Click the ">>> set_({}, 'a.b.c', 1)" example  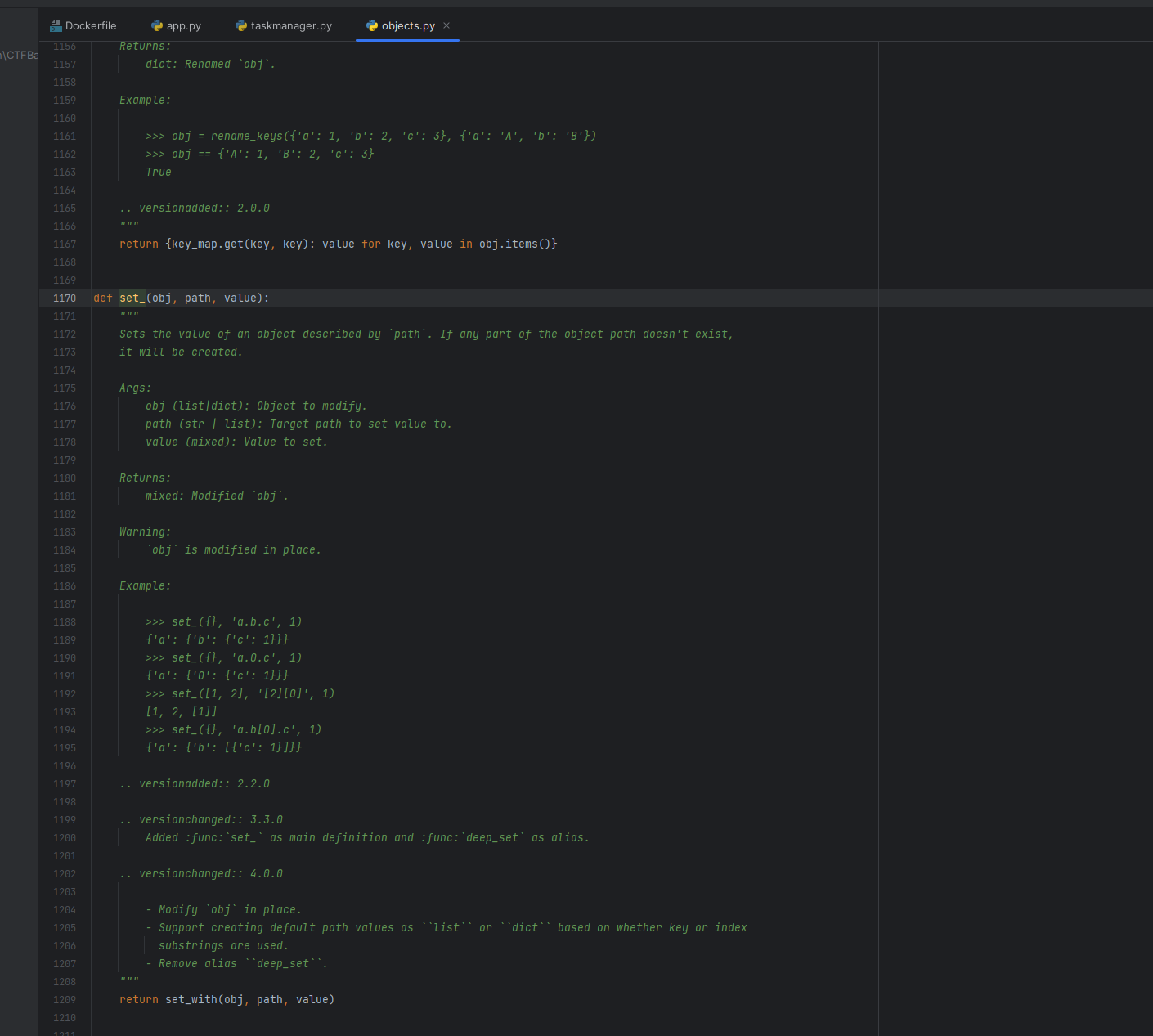click(x=223, y=621)
